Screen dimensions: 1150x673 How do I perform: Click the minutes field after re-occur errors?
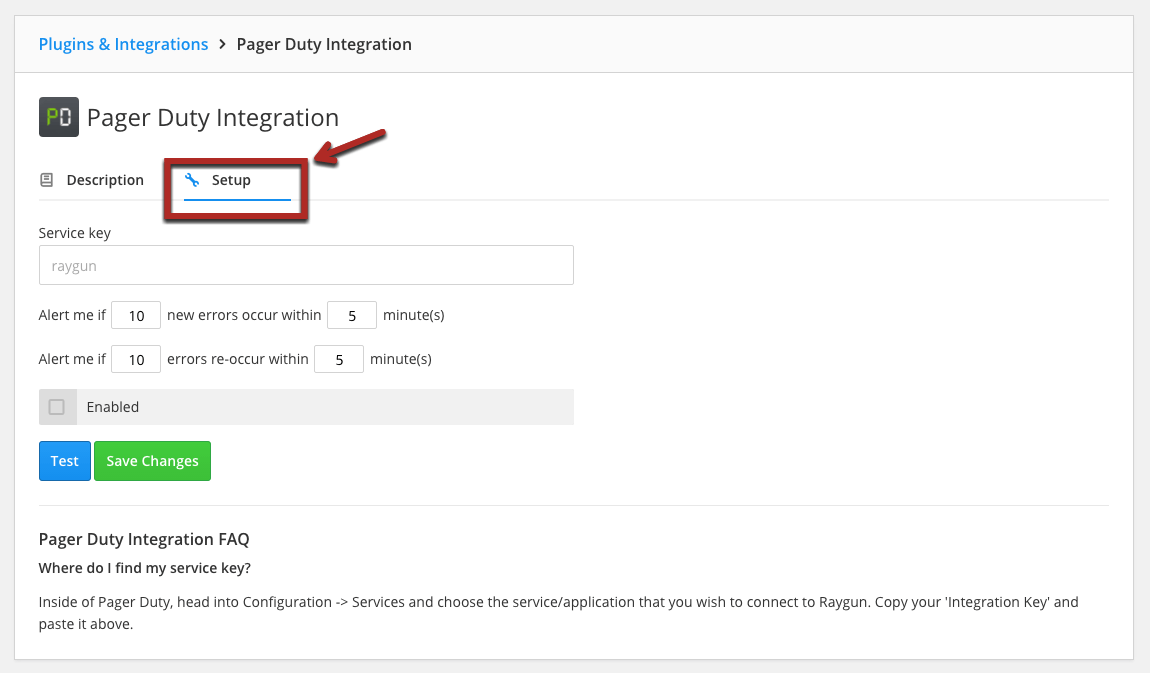338,358
